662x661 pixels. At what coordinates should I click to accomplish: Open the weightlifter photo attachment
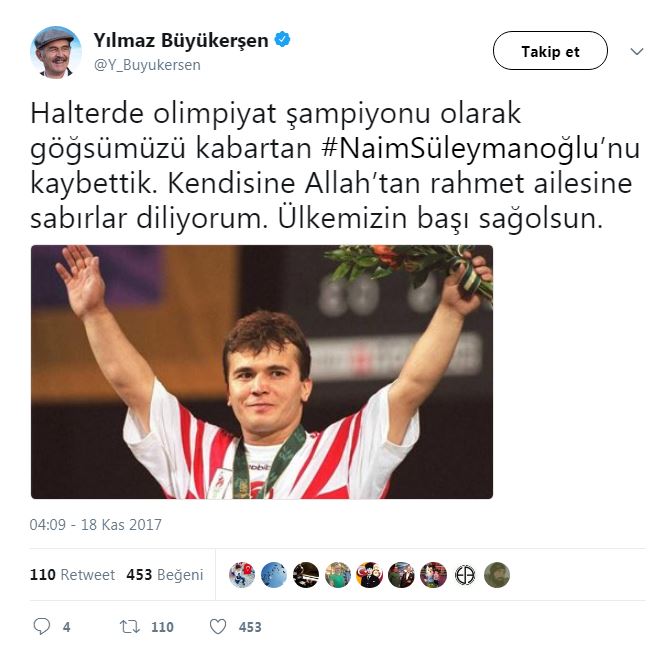click(262, 372)
